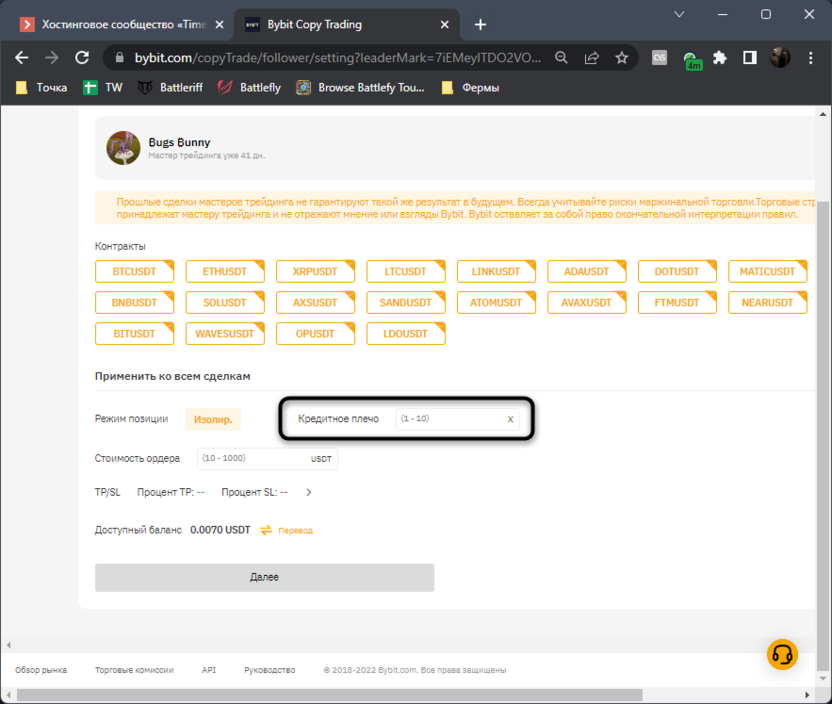Screen dimensions: 832x704
Task: Click the Bugs Bunny avatar picture
Action: [123, 148]
